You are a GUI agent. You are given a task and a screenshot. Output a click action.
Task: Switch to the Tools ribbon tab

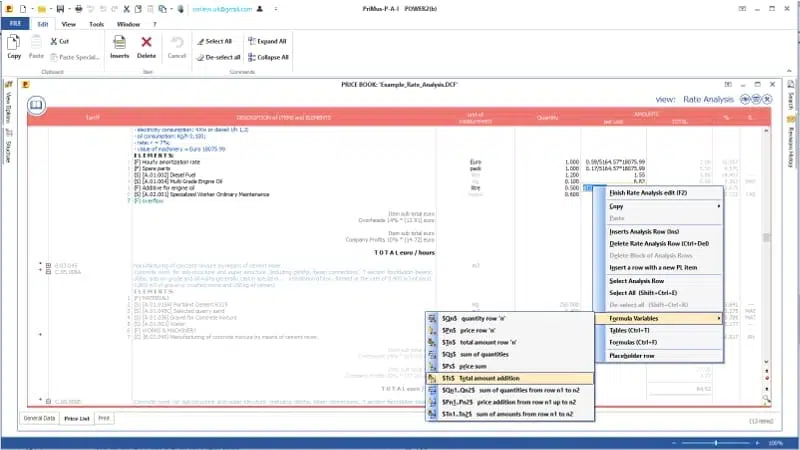coord(96,24)
